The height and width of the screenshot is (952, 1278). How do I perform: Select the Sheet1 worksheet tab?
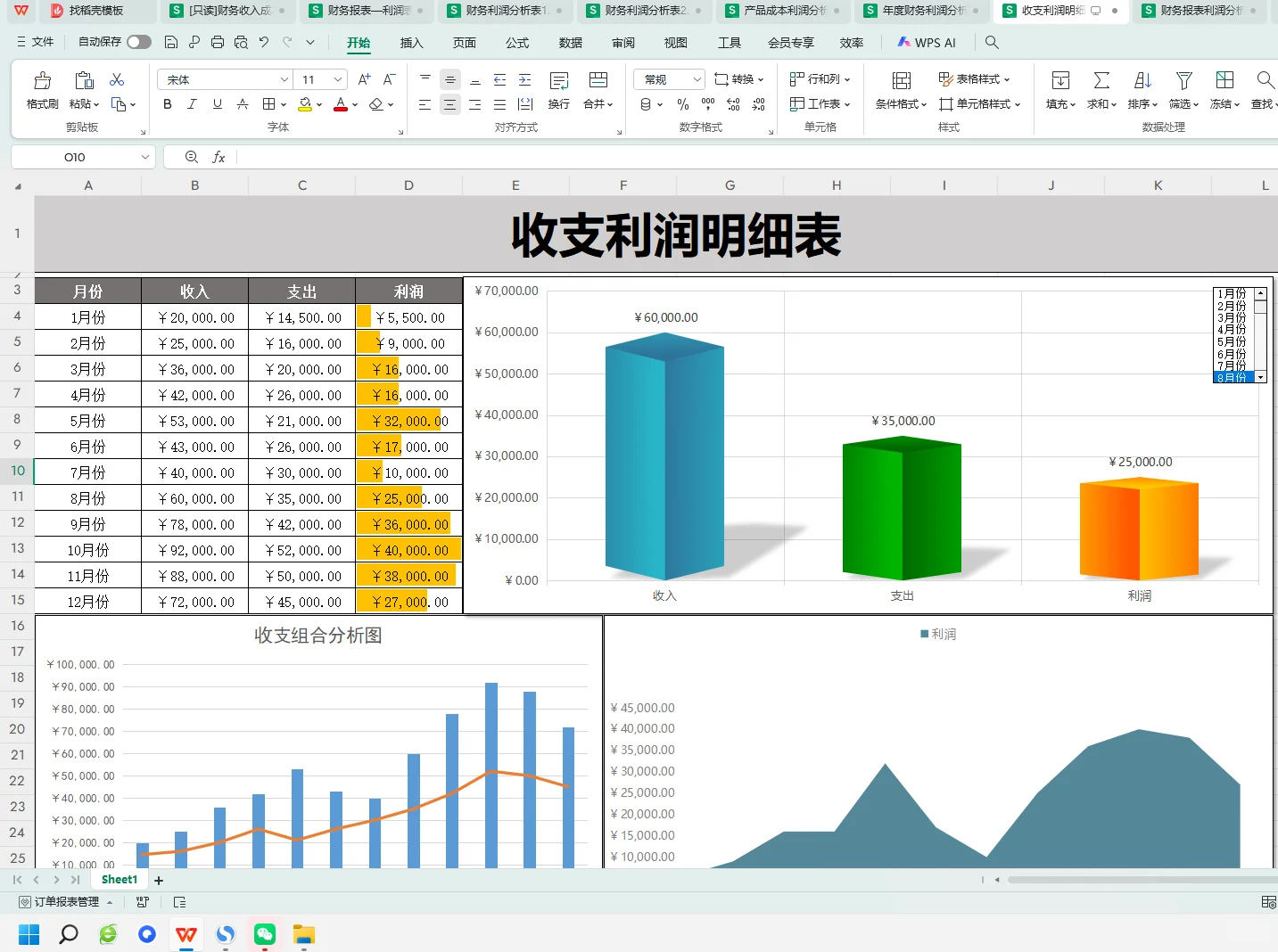click(120, 880)
